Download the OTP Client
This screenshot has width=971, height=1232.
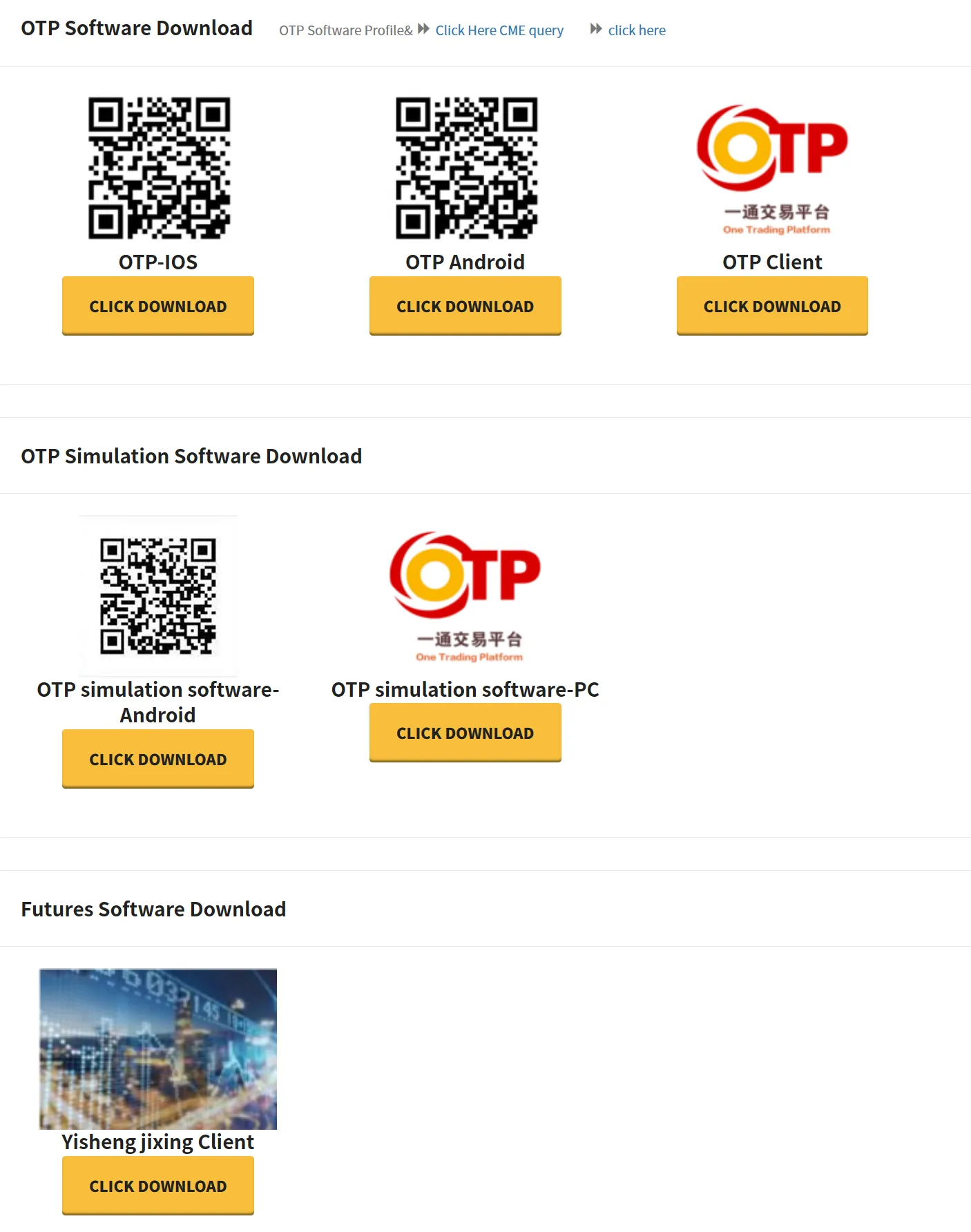pyautogui.click(x=772, y=306)
